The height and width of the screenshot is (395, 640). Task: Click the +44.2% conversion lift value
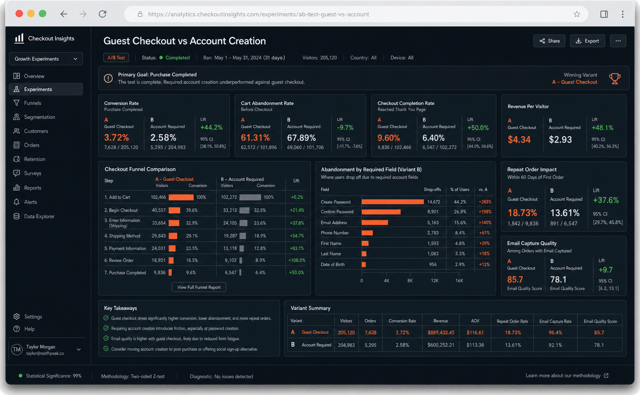click(211, 128)
